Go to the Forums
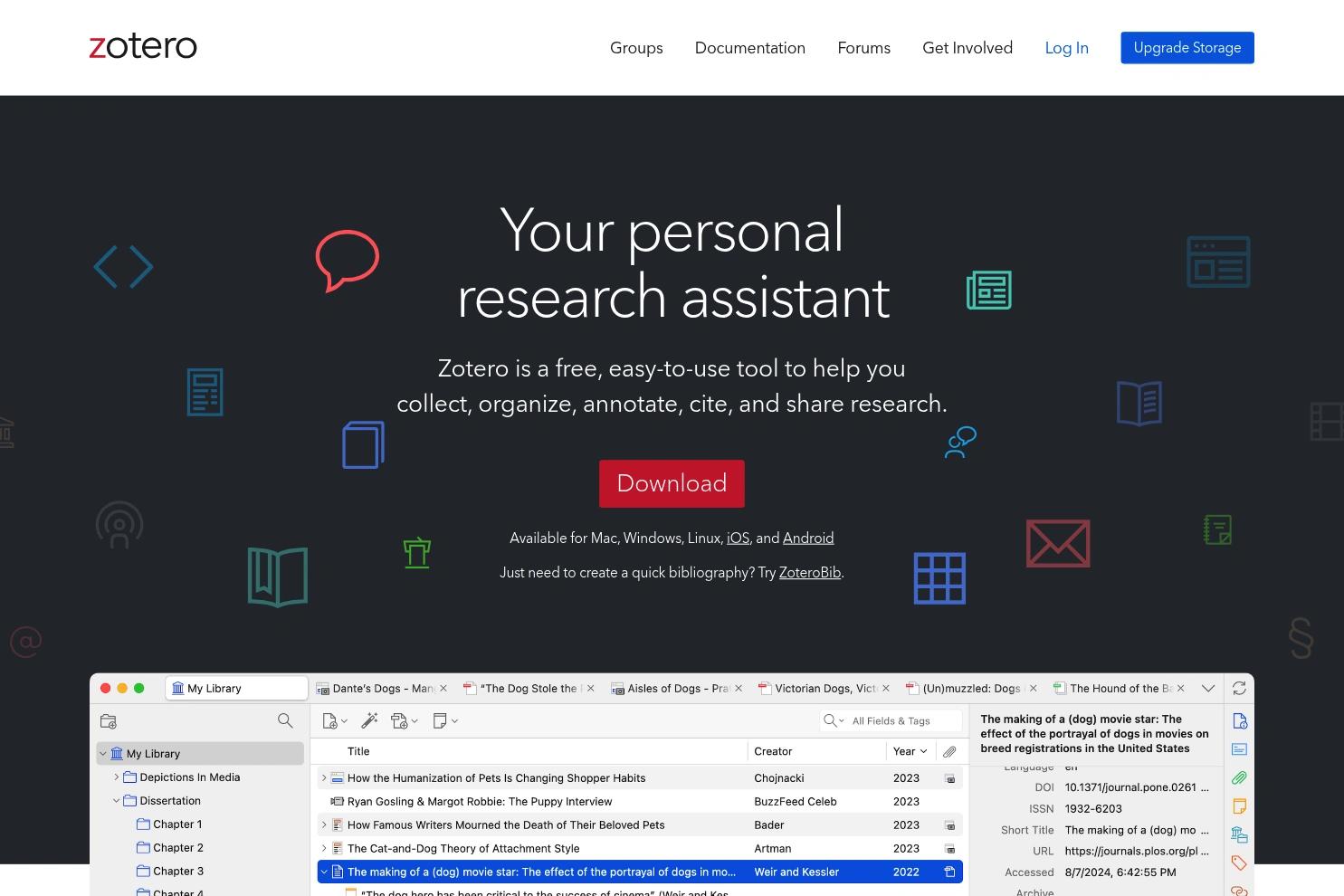This screenshot has height=896, width=1344. coord(864,48)
